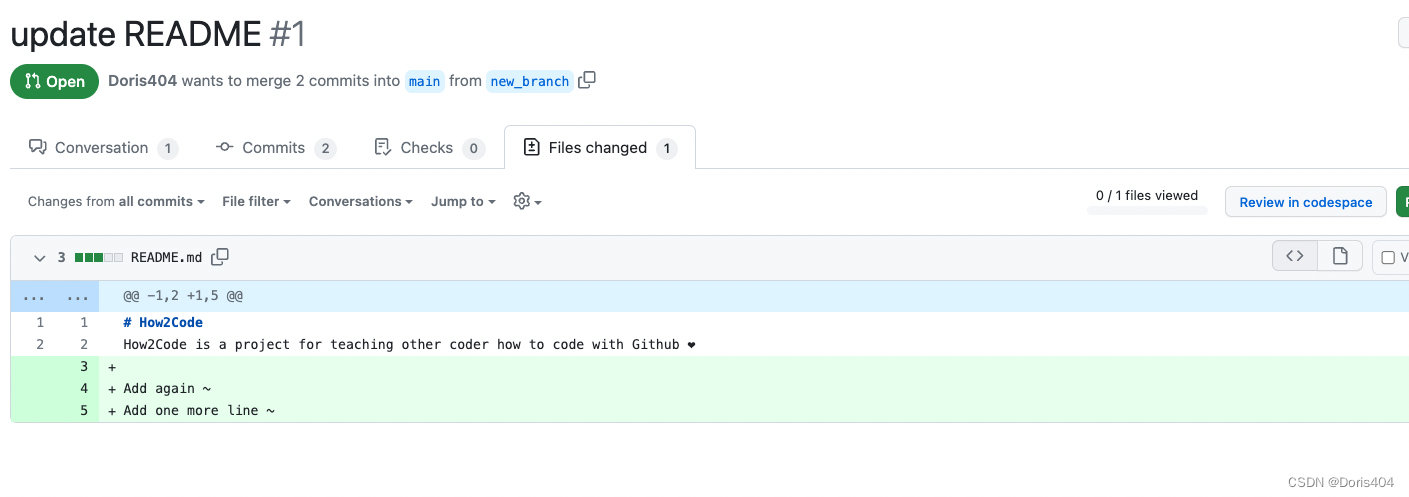1409x497 pixels.
Task: Open the new_branch branch link
Action: (529, 81)
